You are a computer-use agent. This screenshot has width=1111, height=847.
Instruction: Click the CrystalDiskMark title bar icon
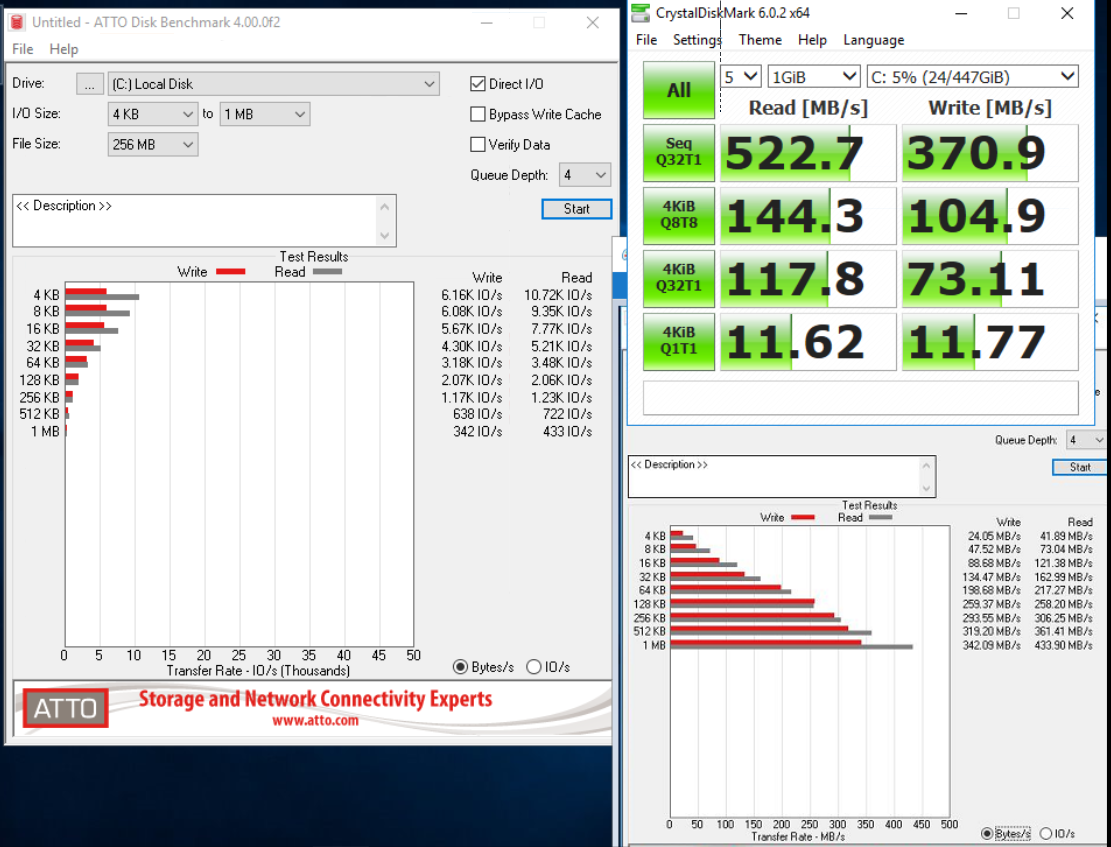click(641, 13)
